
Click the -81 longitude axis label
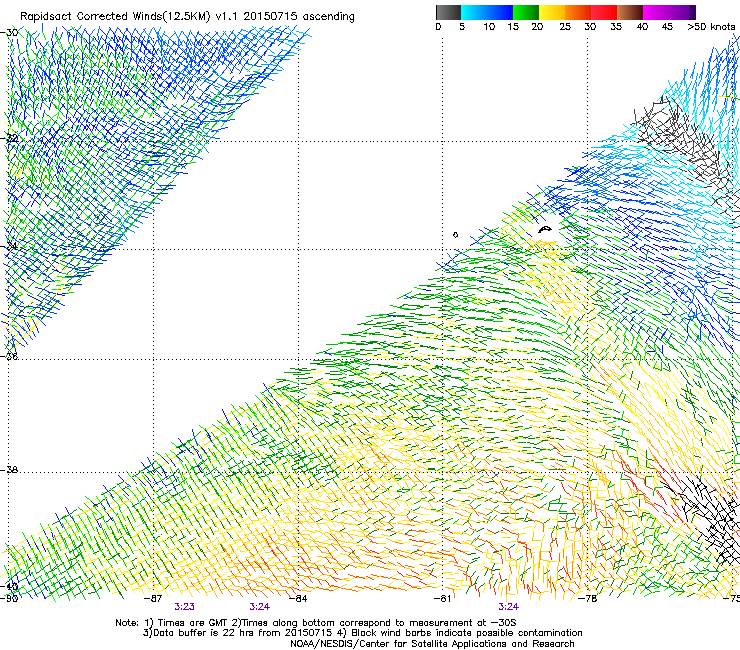pos(442,599)
